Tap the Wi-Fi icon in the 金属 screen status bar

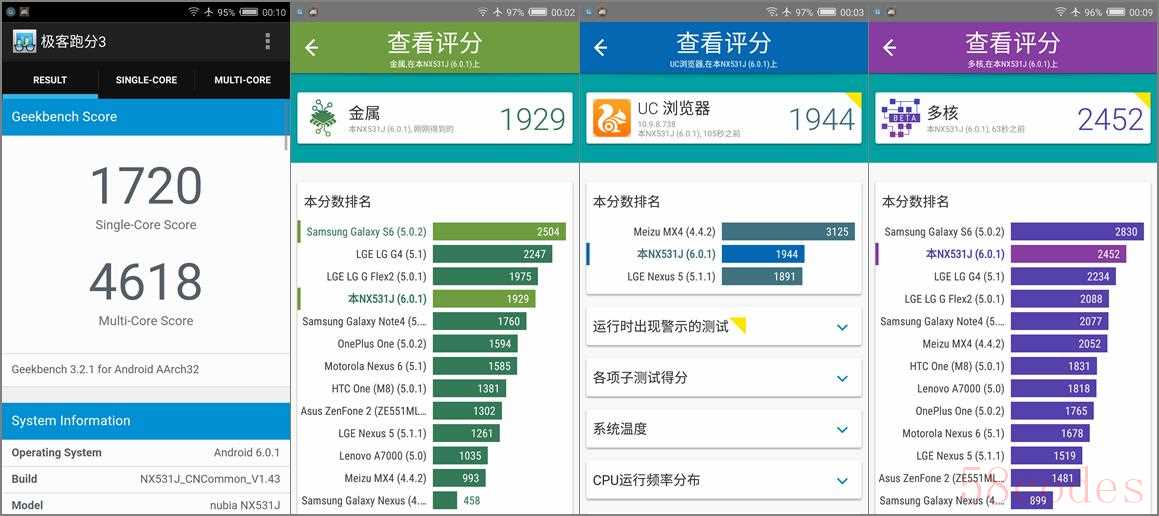(x=483, y=13)
